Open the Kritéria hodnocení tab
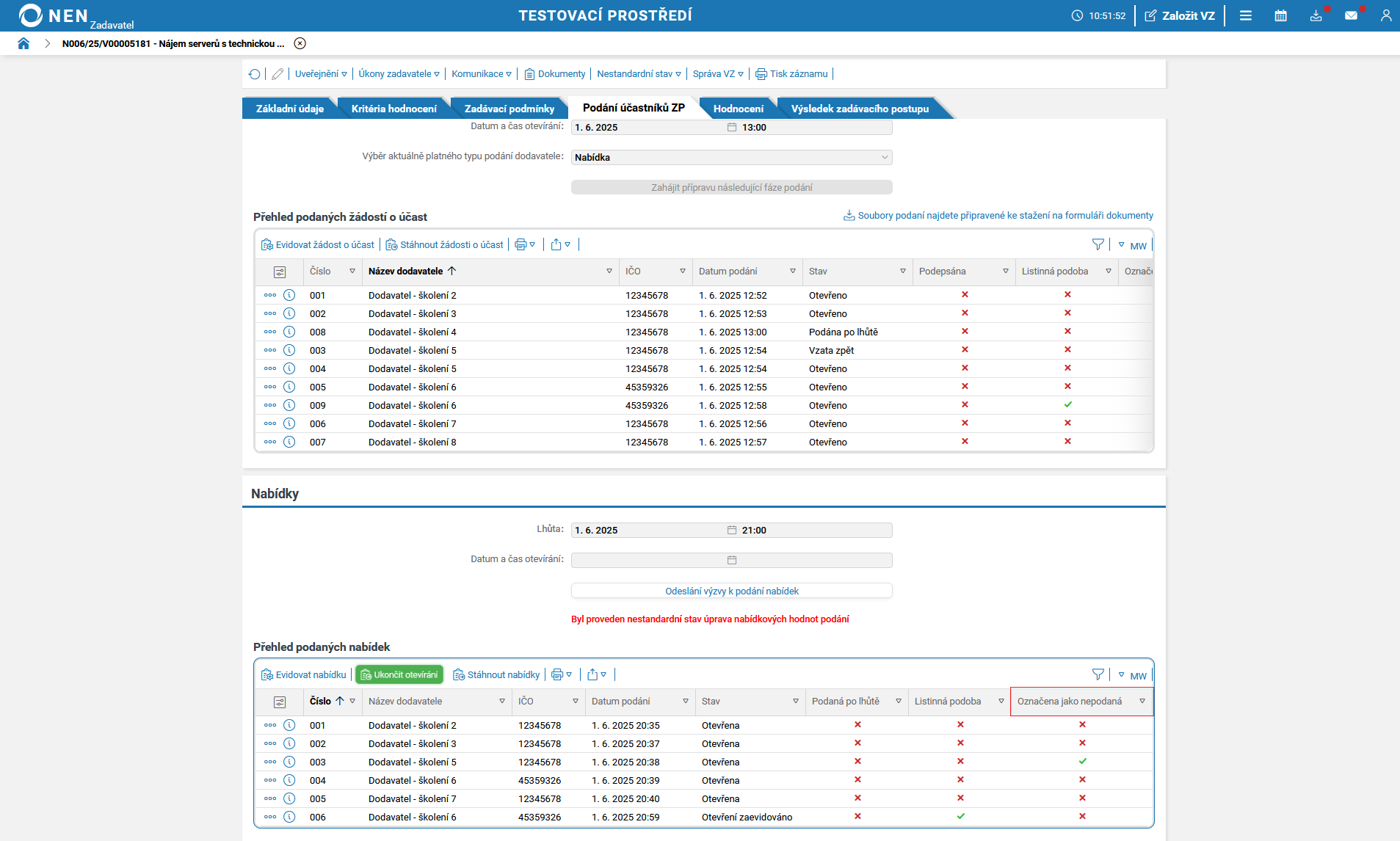Viewport: 1400px width, 841px height. click(x=393, y=109)
